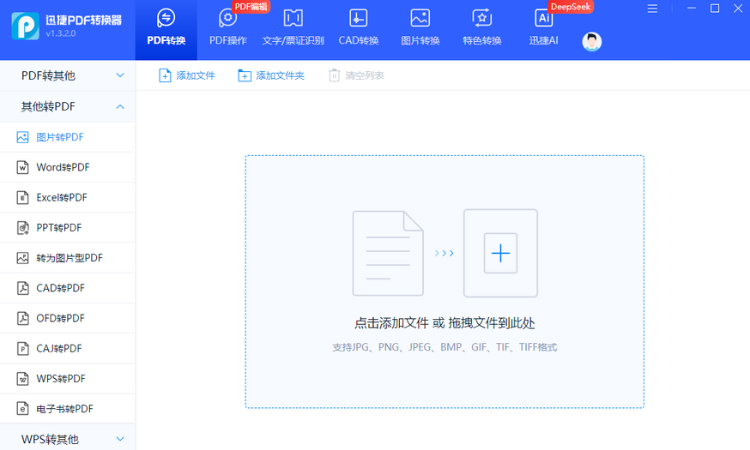
Task: Click 添加文件夹 button
Action: click(271, 75)
